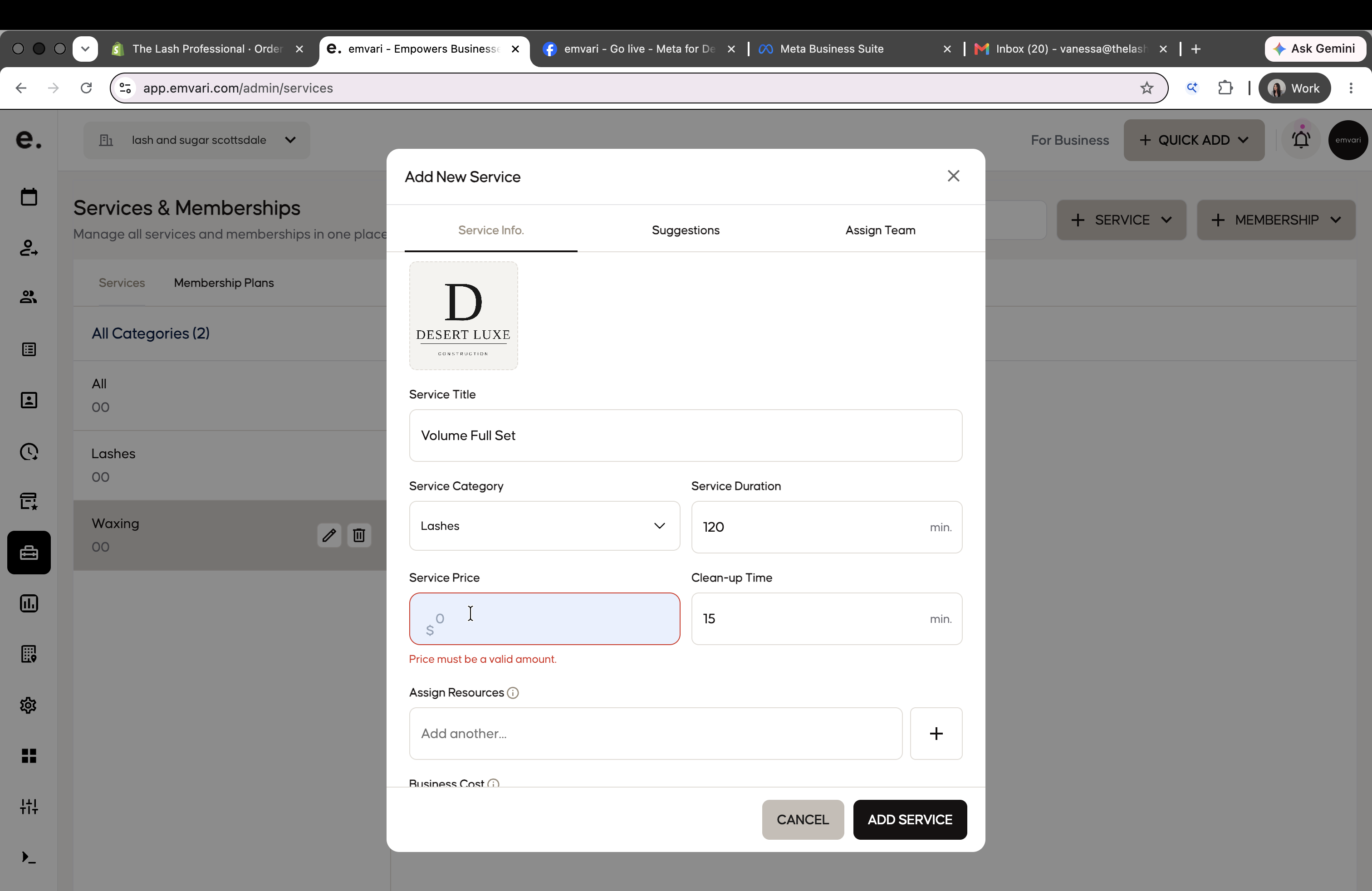Expand the SERVICE dropdown button

pos(1121,220)
